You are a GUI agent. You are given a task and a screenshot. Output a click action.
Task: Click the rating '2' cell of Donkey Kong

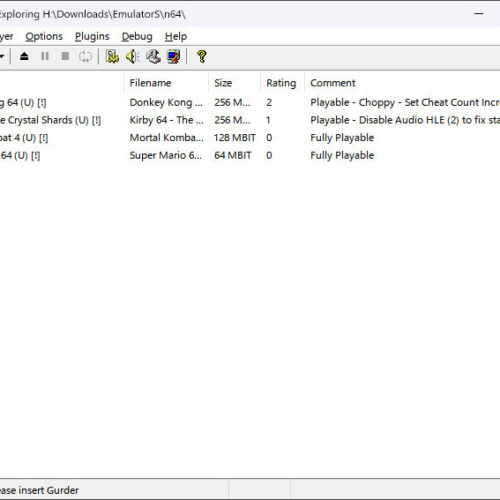click(x=269, y=102)
